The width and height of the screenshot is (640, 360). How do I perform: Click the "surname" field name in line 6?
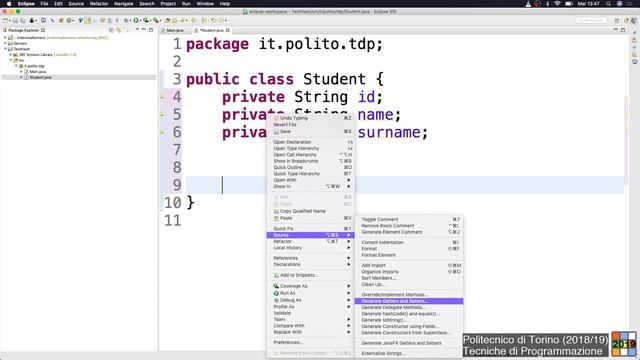tap(389, 132)
